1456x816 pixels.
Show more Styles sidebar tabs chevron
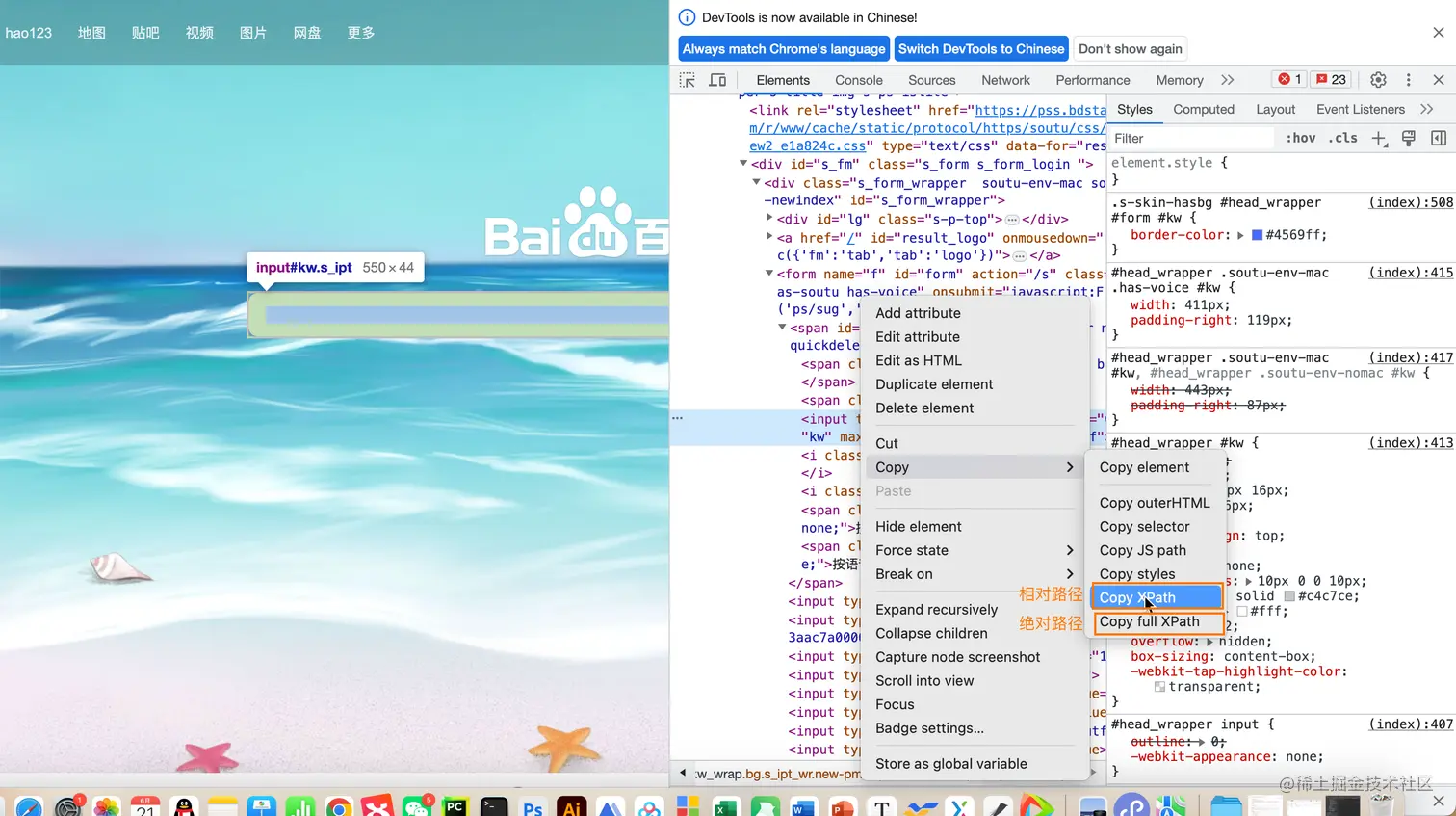[1426, 110]
